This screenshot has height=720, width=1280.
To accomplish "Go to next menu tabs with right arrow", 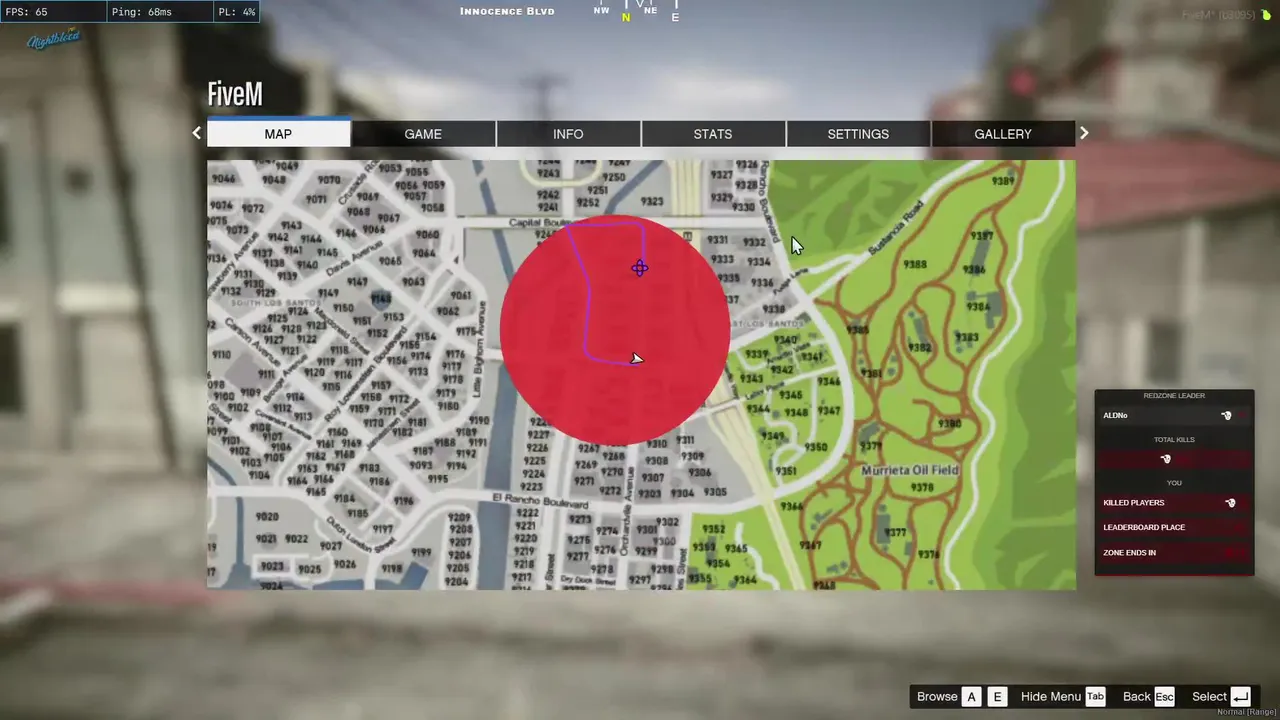I will click(x=1084, y=133).
